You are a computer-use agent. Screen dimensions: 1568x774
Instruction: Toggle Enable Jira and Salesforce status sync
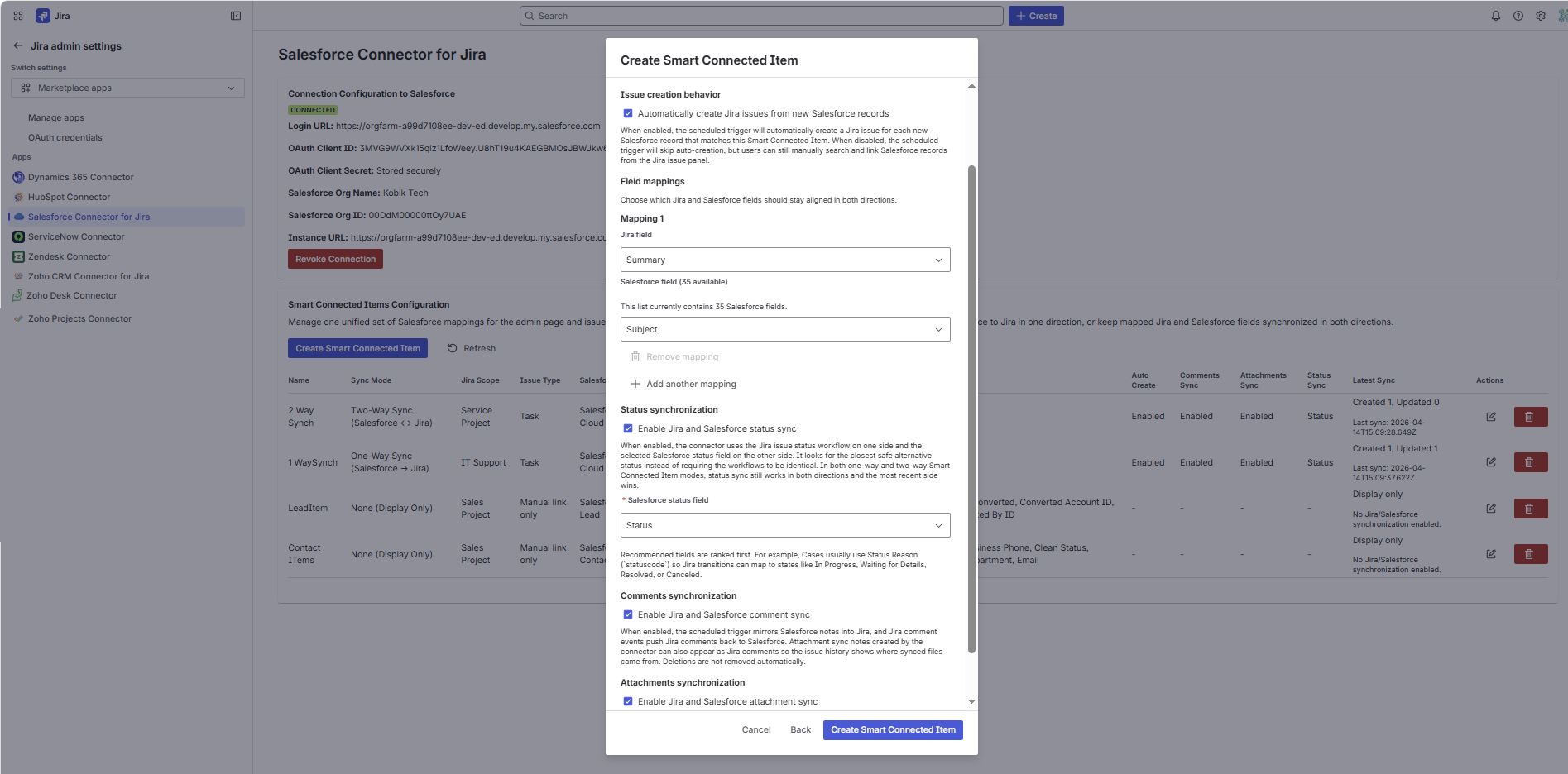tap(628, 429)
